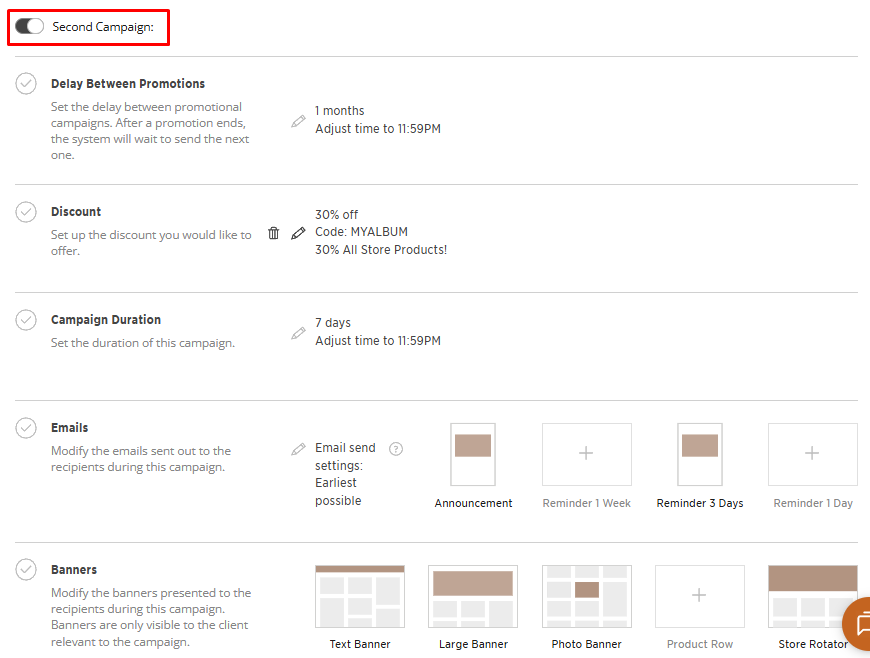Open the Announcement email thumbnail
Screen dimensions: 870x658
click(x=473, y=454)
